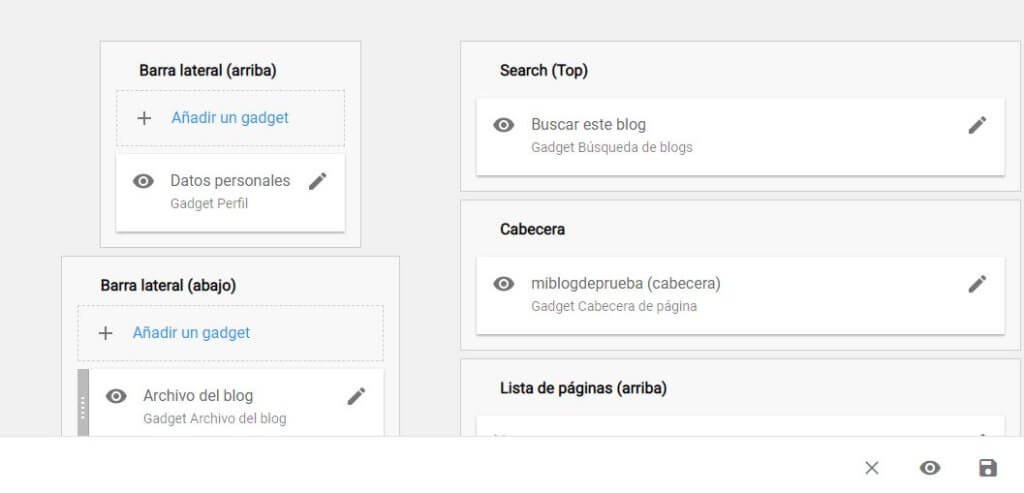The image size is (1024, 493).
Task: Toggle visibility of Datos personales gadget
Action: [144, 181]
